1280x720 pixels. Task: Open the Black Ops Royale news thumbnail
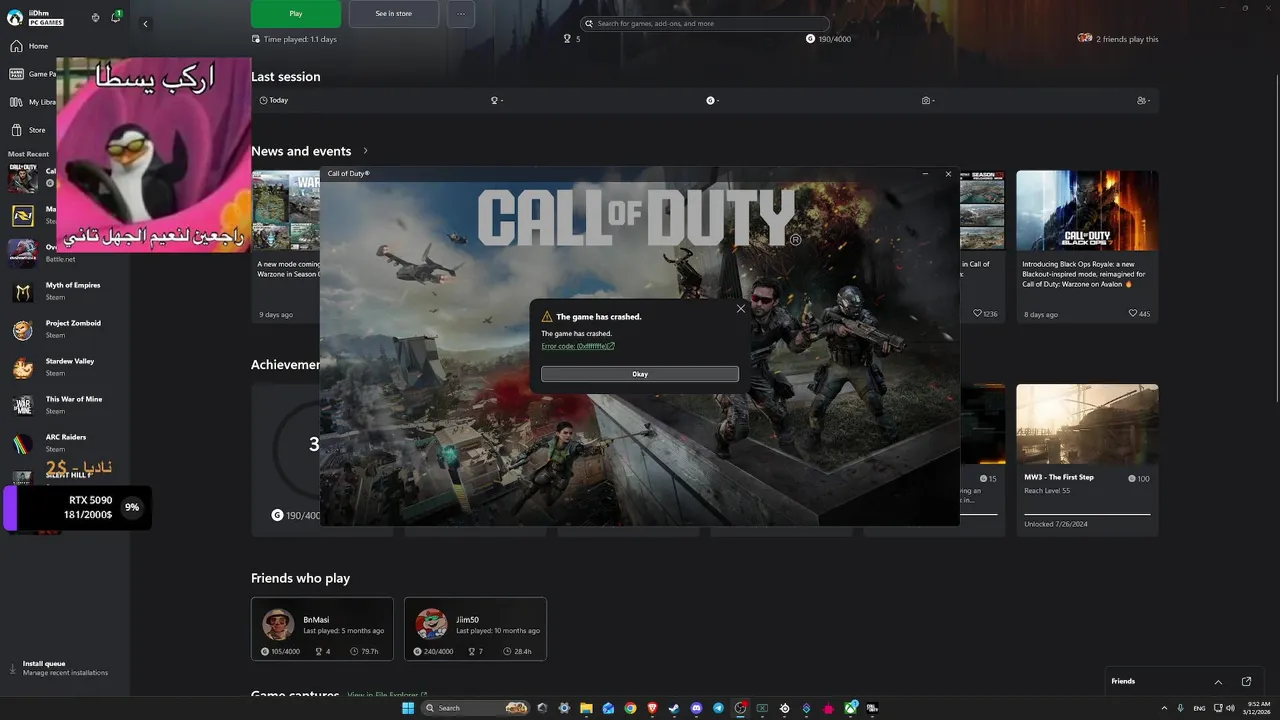click(x=1087, y=210)
